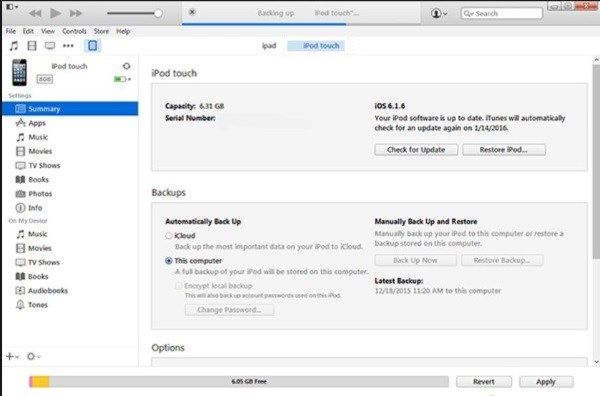Open the Music library icon
The image size is (600, 396).
tap(14, 46)
